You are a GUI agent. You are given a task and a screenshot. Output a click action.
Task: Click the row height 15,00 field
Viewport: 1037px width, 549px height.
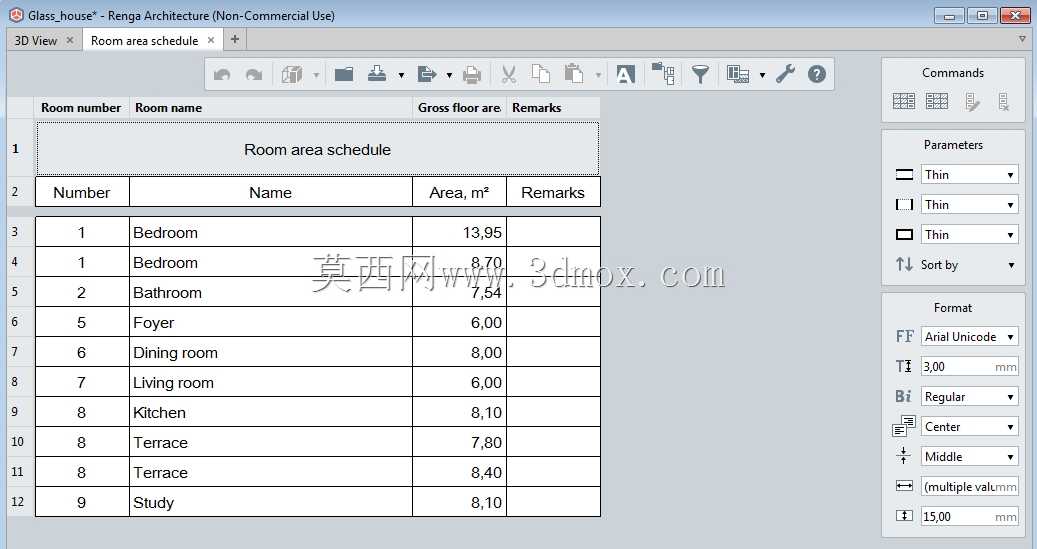click(x=969, y=517)
